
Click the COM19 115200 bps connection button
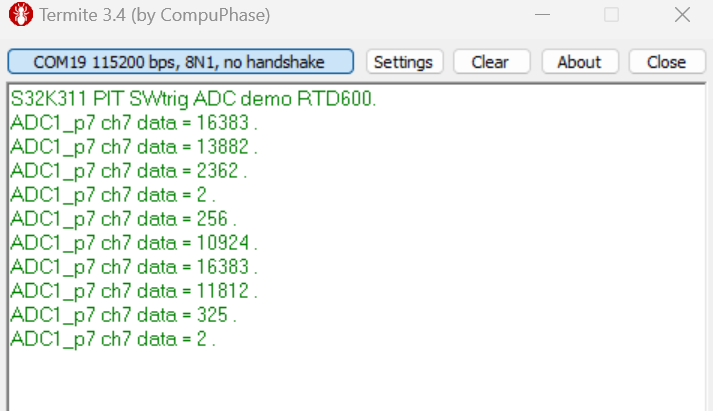point(181,61)
